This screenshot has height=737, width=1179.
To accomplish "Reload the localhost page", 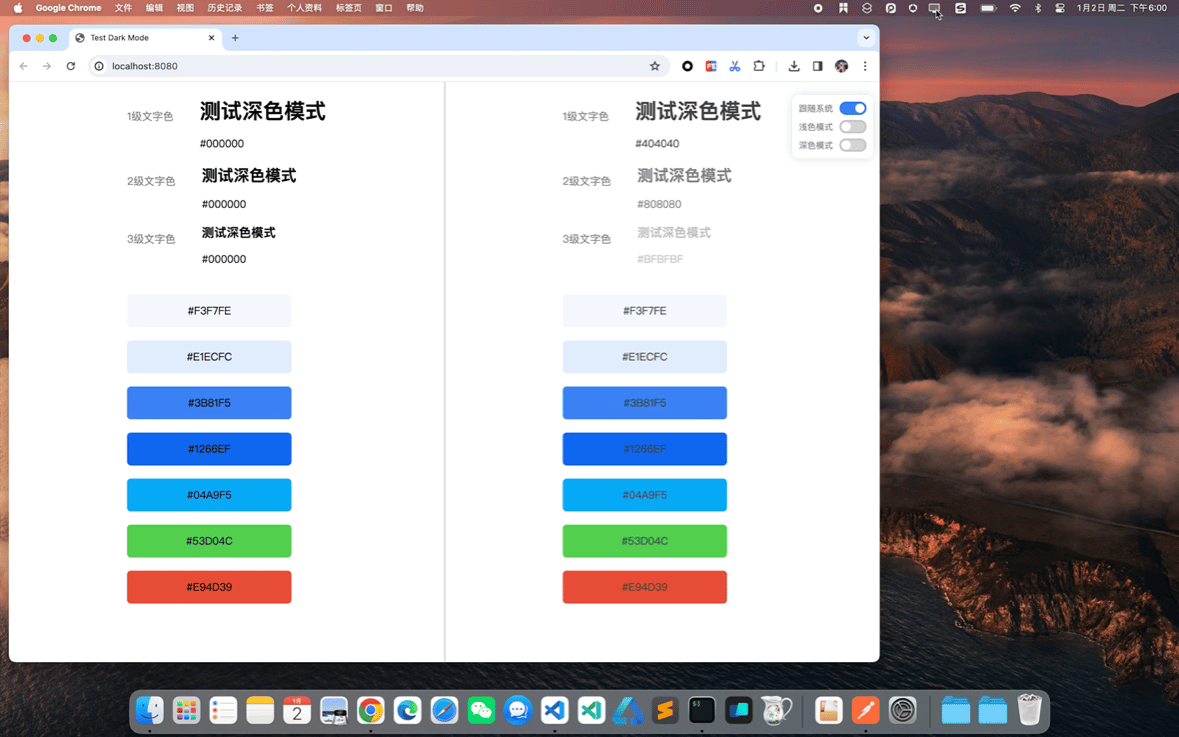I will (x=71, y=66).
